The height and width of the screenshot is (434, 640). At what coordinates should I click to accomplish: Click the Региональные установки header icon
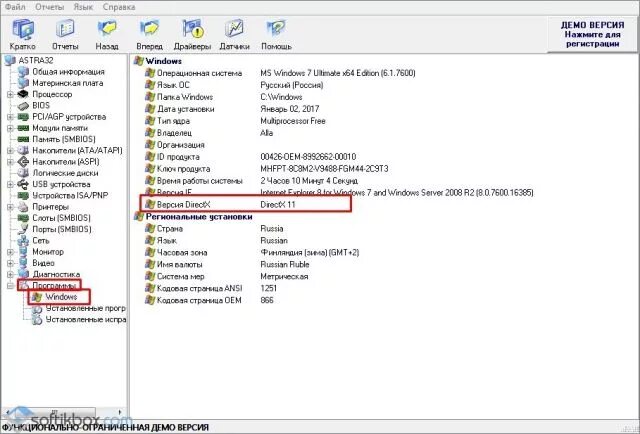(139, 217)
